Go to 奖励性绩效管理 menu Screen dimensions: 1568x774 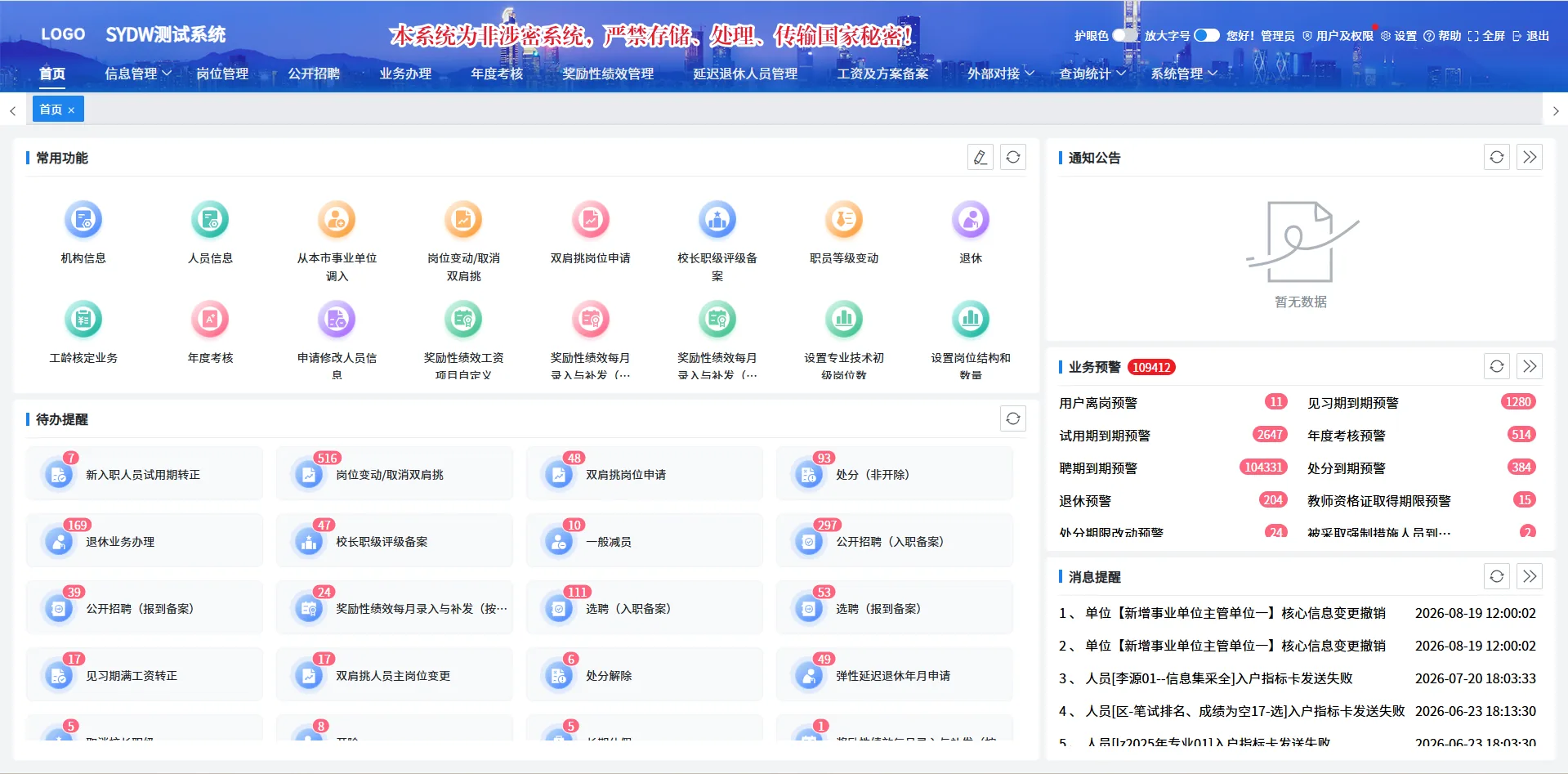pos(608,74)
